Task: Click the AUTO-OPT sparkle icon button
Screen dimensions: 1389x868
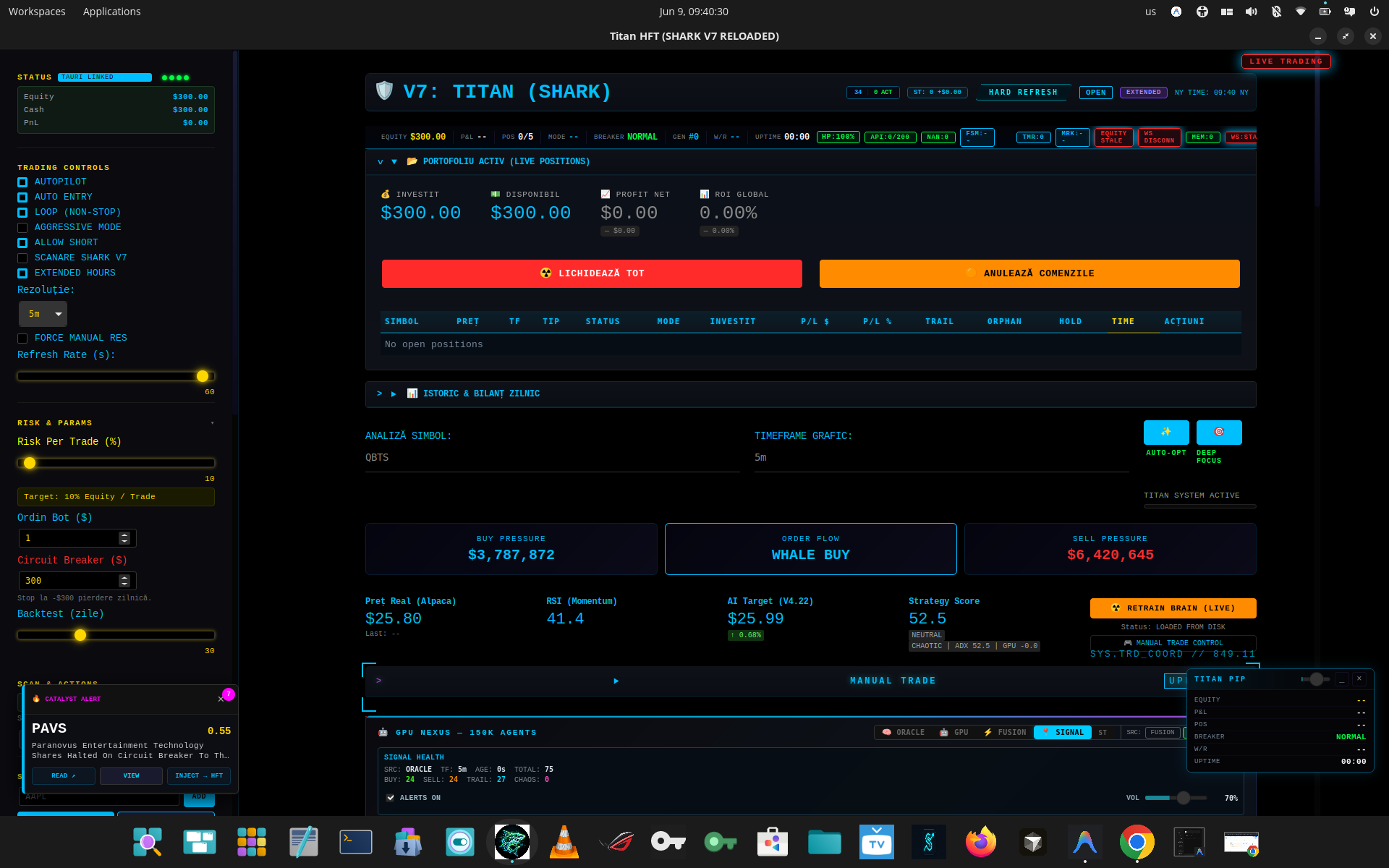Action: click(1165, 432)
